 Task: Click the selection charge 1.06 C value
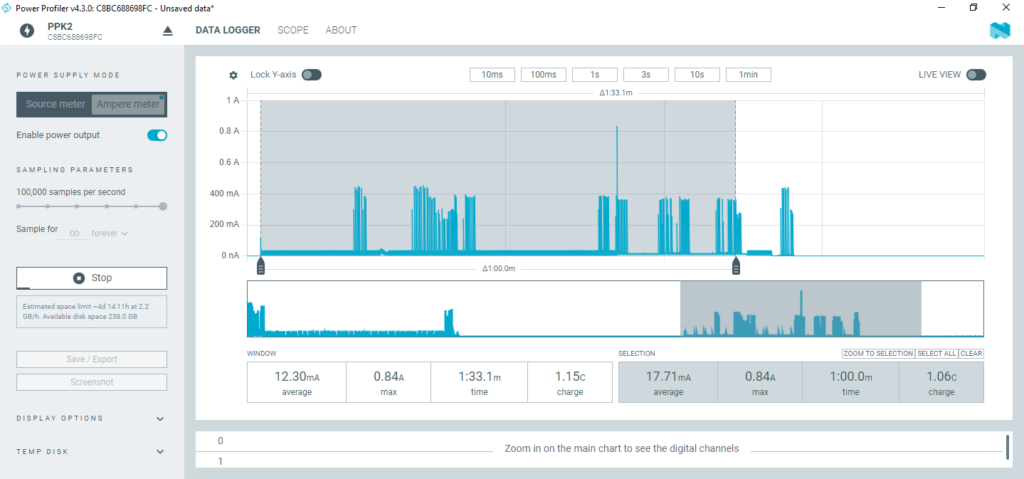coord(941,376)
